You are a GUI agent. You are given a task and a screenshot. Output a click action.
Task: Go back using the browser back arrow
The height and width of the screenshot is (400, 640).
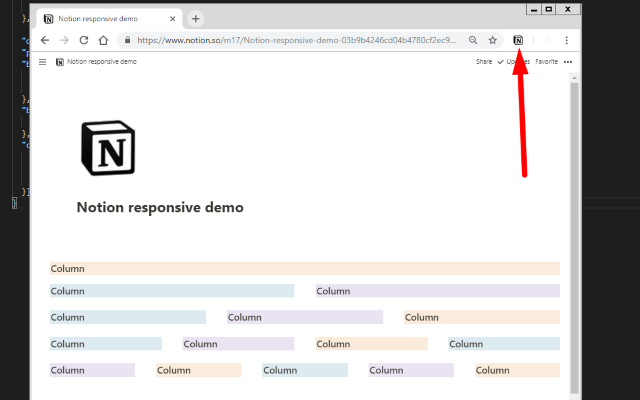coord(45,40)
